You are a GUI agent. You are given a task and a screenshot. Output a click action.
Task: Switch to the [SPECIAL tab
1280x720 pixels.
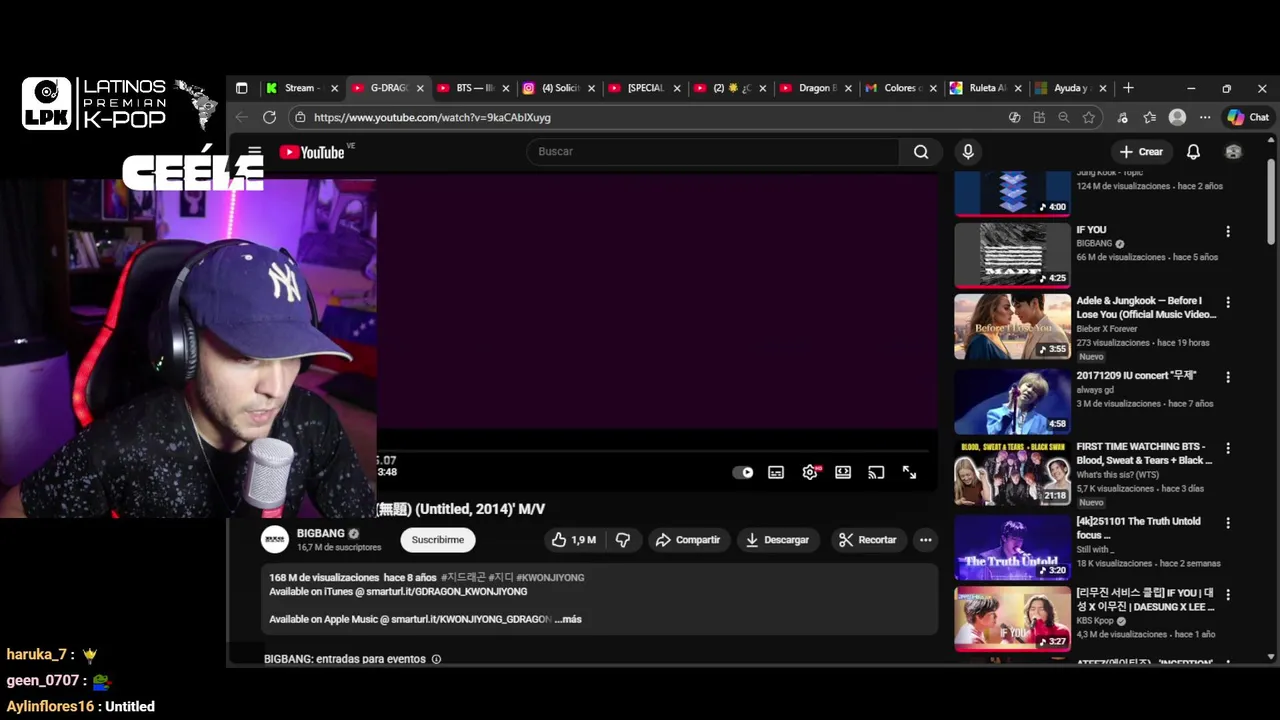tap(643, 88)
